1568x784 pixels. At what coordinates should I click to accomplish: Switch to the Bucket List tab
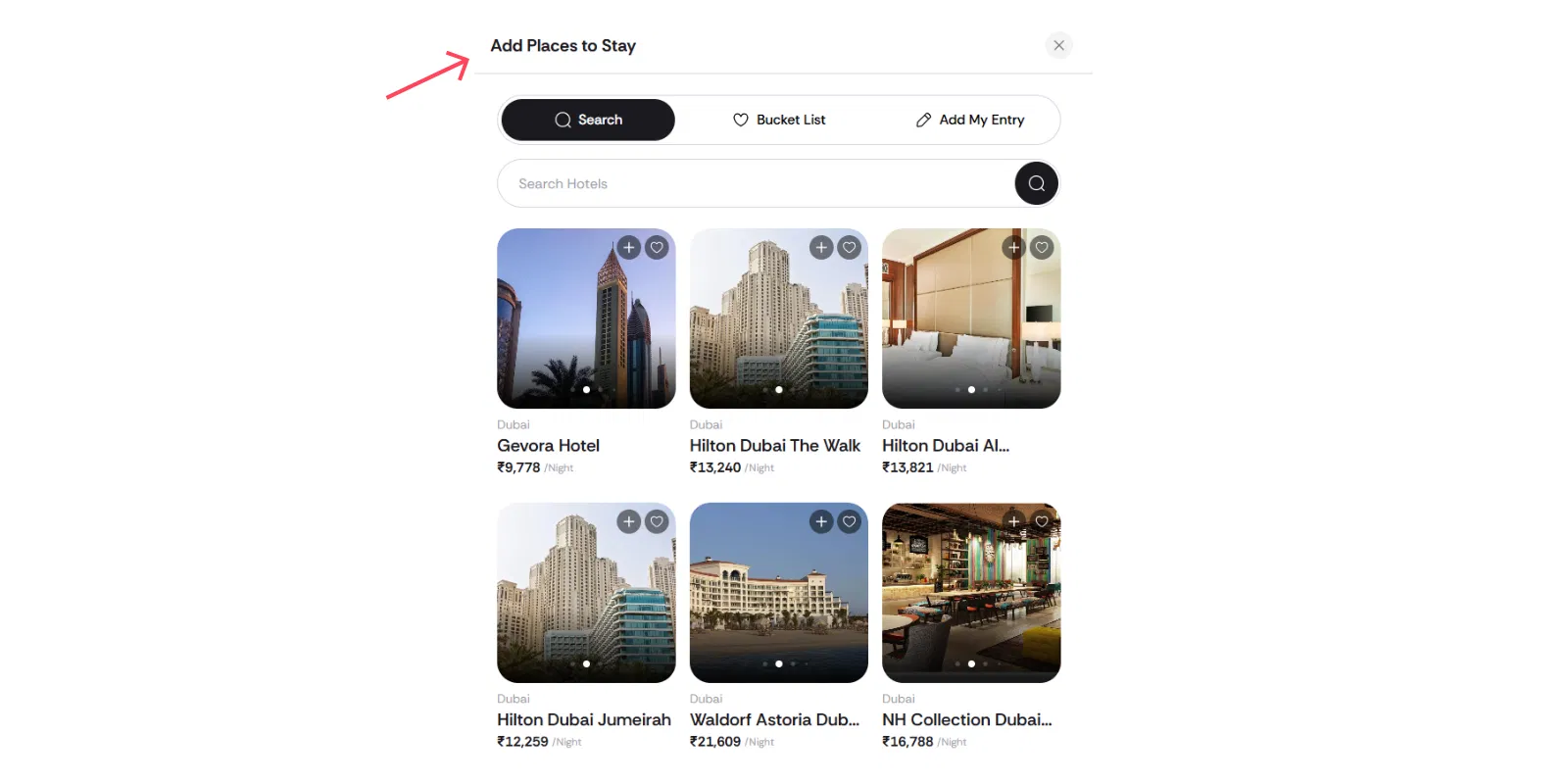click(x=779, y=120)
